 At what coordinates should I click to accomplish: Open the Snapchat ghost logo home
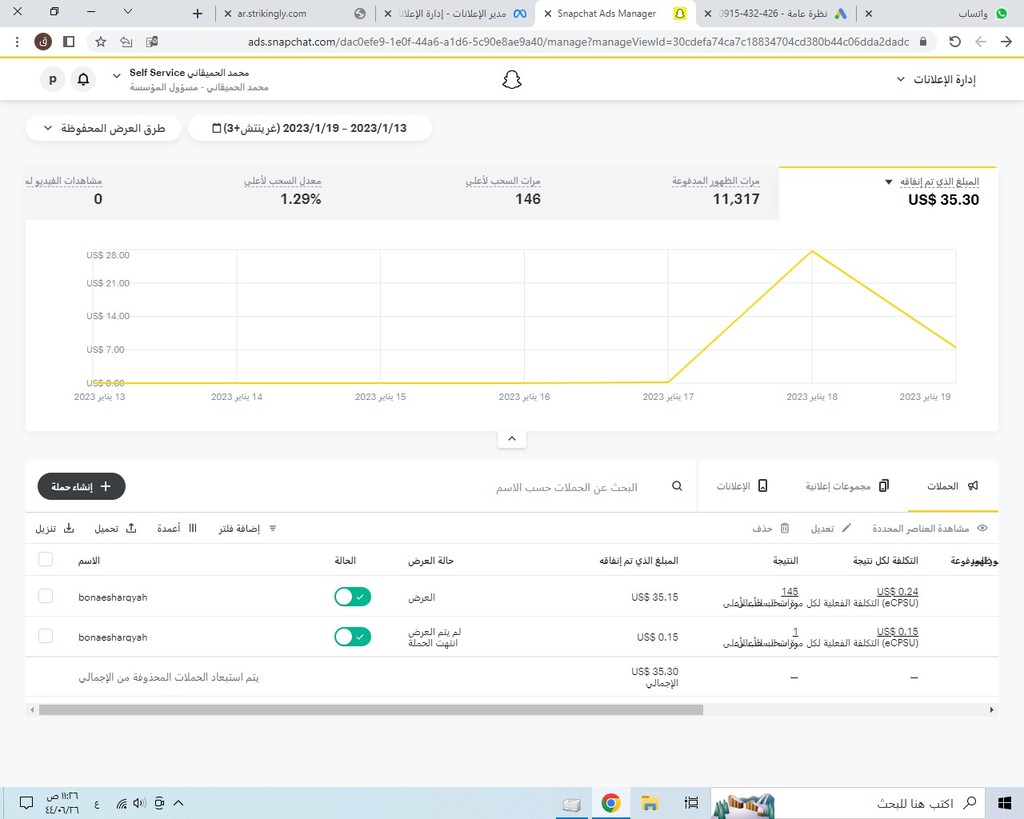[x=512, y=80]
